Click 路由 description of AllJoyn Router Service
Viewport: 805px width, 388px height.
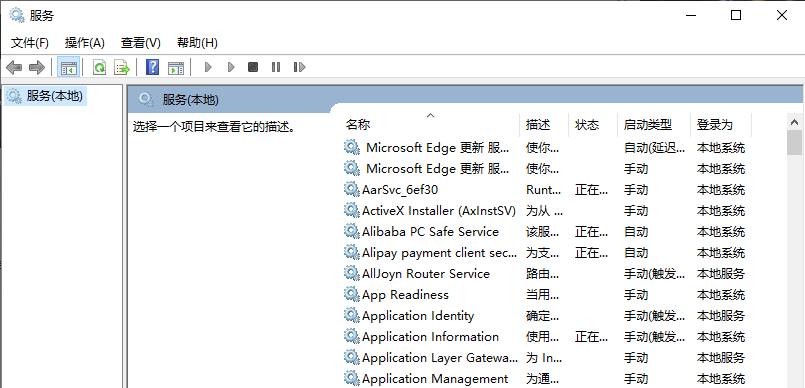[543, 274]
